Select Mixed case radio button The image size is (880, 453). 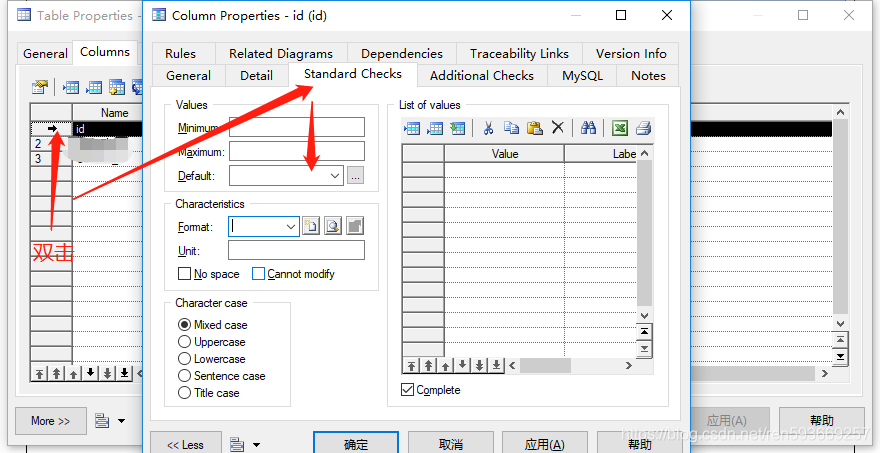tap(184, 324)
